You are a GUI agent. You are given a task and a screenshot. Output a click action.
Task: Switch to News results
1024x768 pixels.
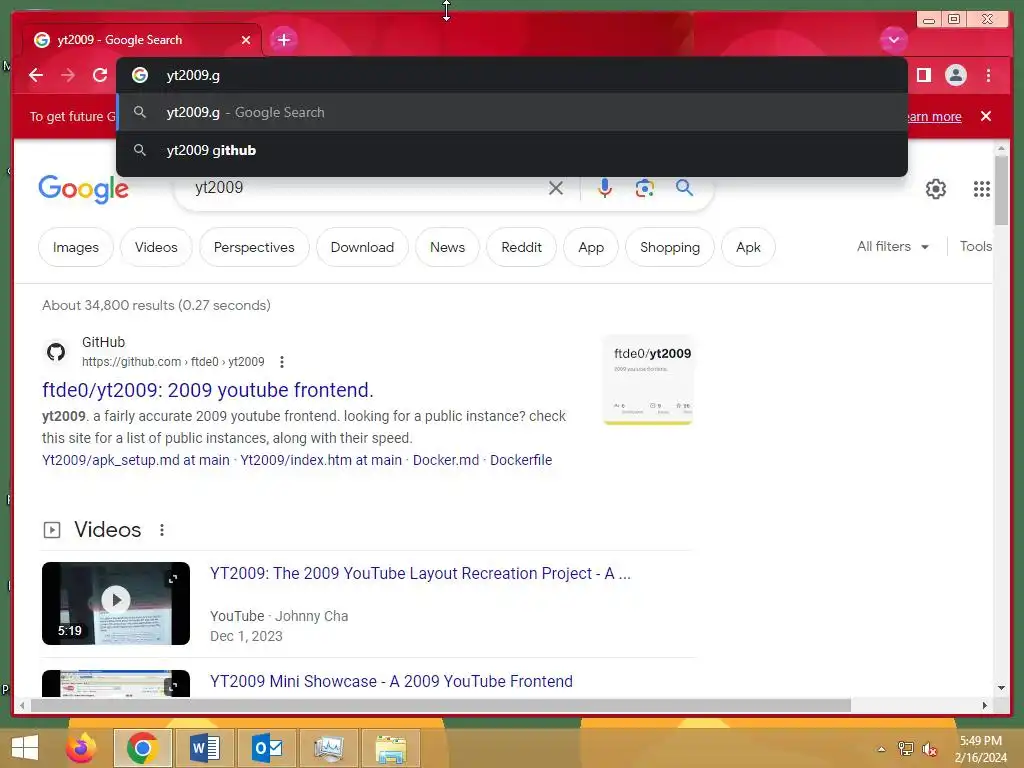447,248
